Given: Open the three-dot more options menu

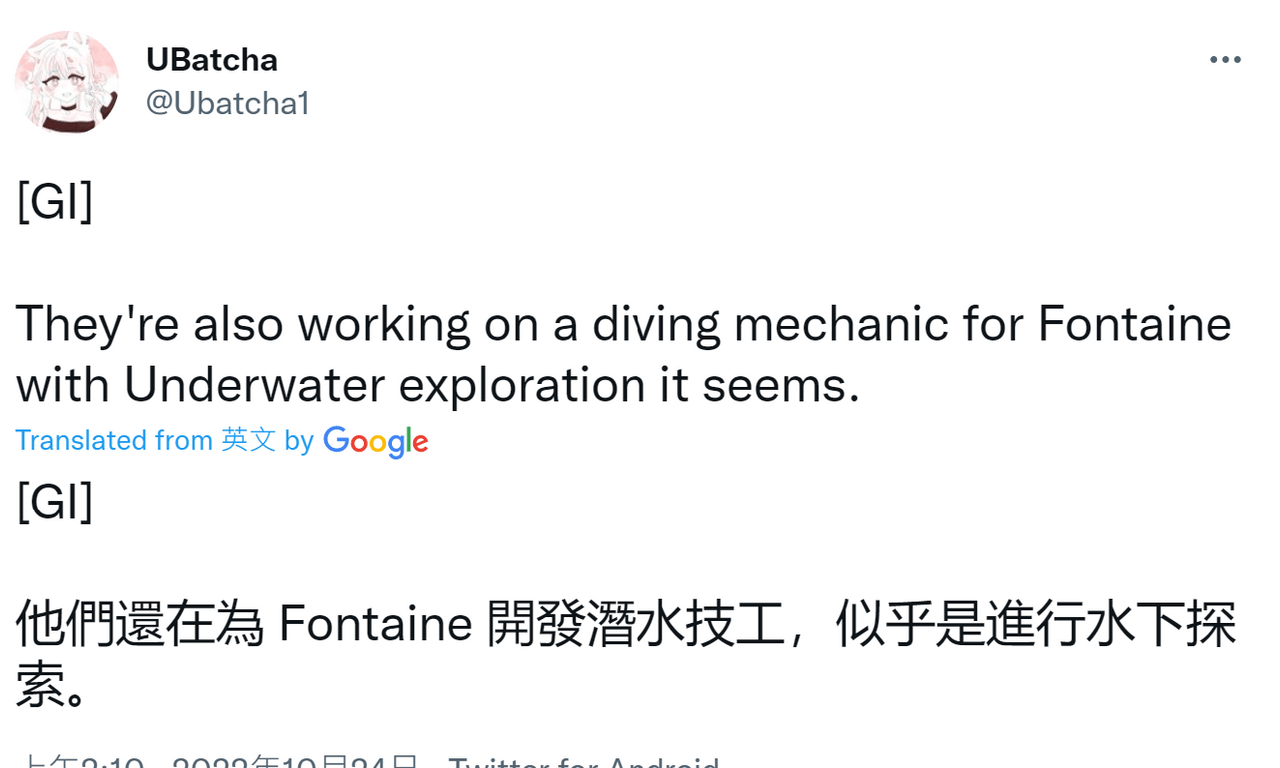Looking at the screenshot, I should click(x=1225, y=61).
